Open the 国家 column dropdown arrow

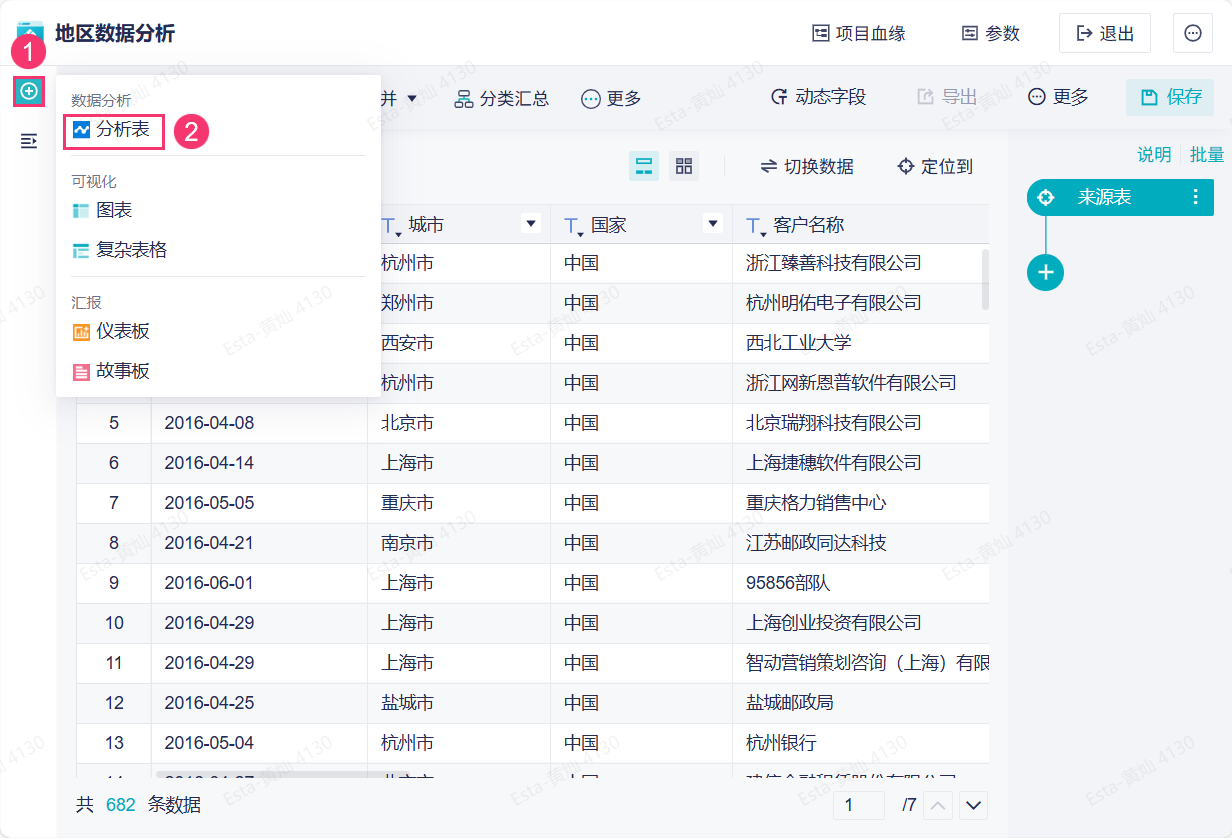[x=713, y=224]
